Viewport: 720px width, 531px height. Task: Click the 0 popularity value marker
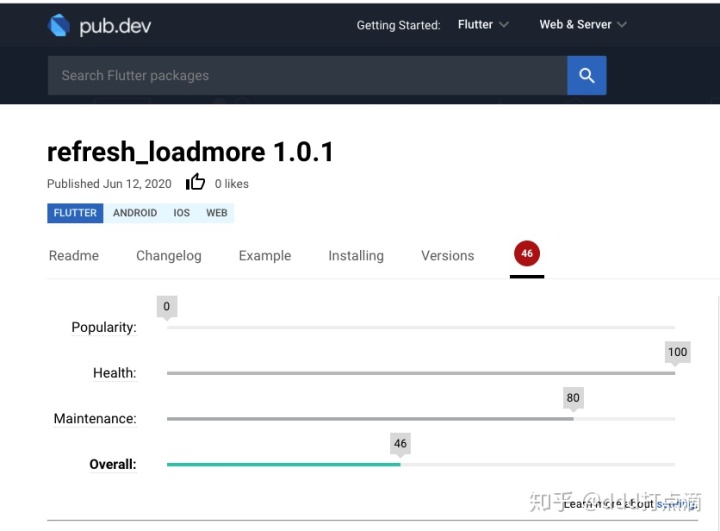point(167,307)
